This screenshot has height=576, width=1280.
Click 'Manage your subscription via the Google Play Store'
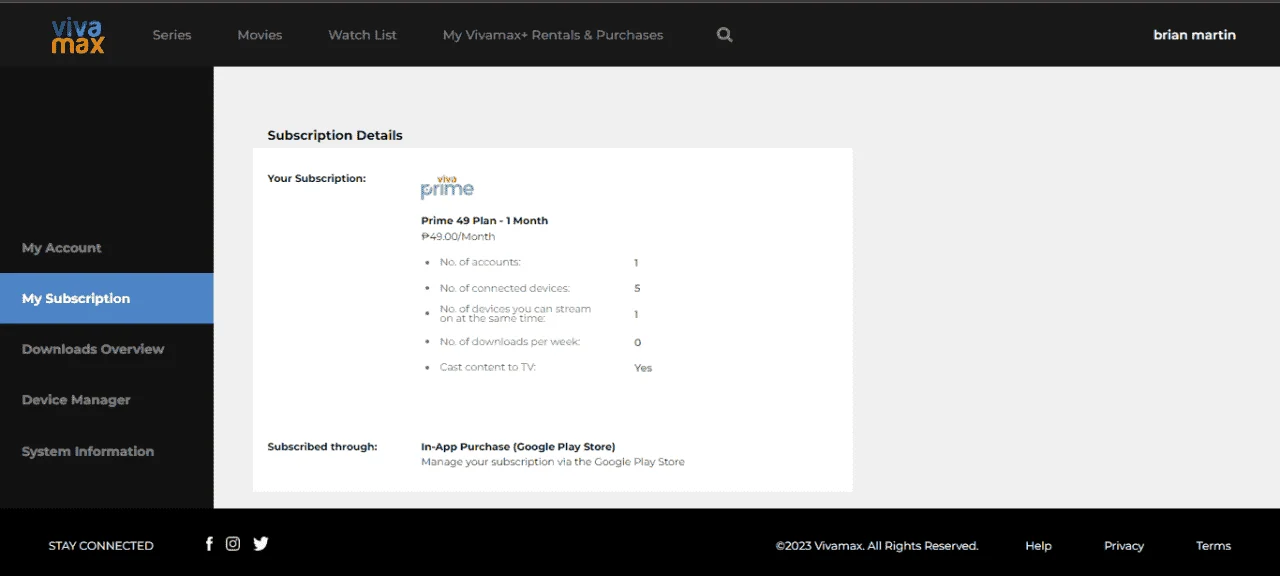(x=553, y=462)
